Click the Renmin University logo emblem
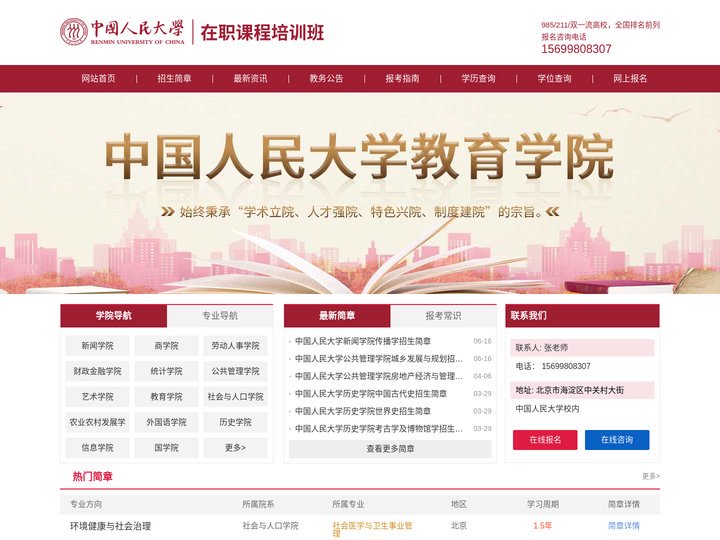The image size is (720, 540). pyautogui.click(x=73, y=32)
